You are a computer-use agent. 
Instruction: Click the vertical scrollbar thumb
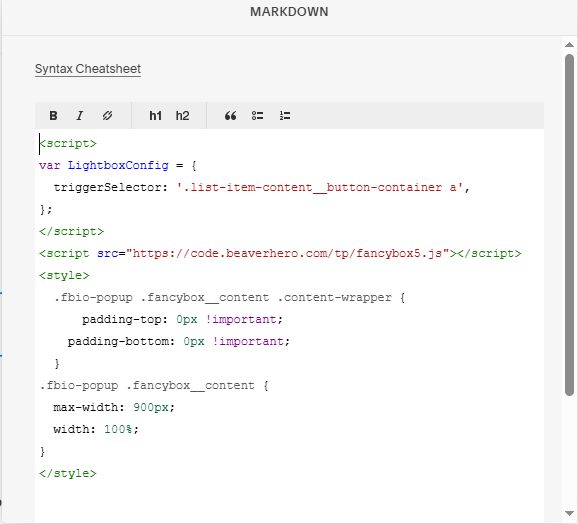[570, 225]
